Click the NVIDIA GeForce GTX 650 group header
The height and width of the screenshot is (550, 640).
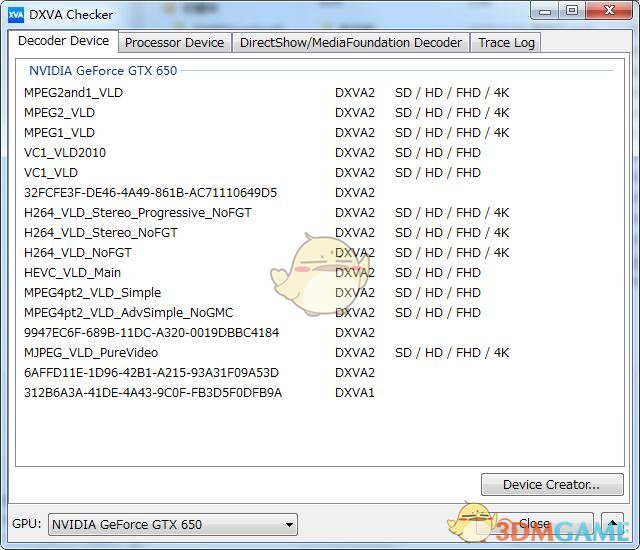[x=103, y=71]
